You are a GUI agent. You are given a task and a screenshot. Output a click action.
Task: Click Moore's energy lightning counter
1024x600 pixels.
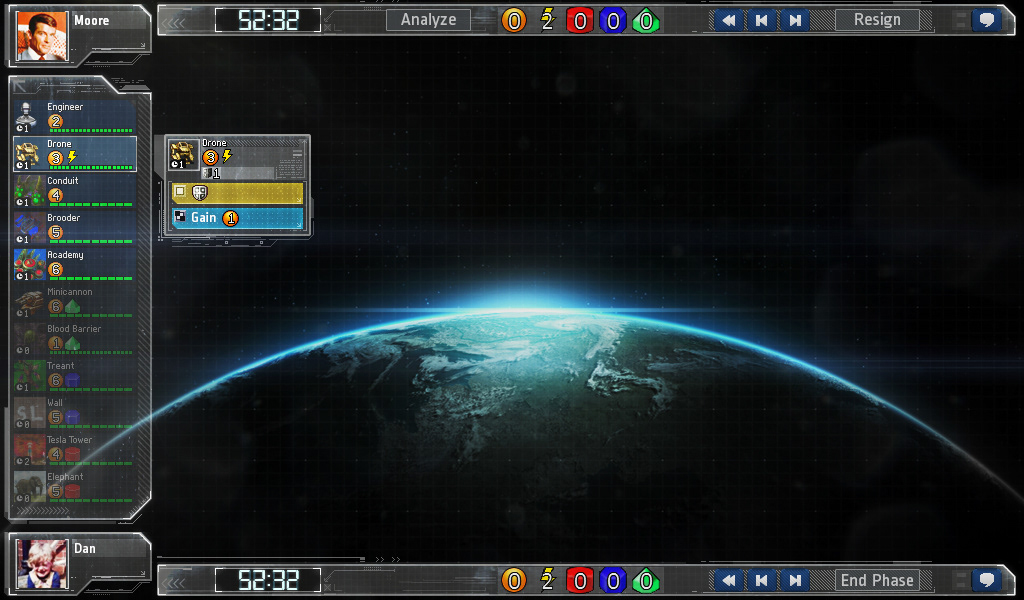coord(547,21)
